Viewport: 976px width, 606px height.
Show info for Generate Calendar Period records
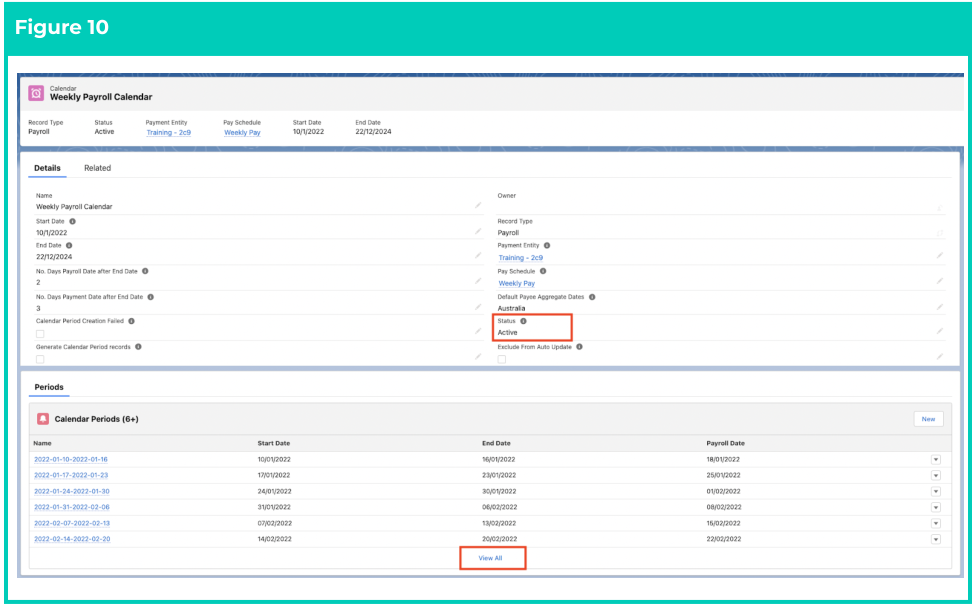(x=138, y=347)
